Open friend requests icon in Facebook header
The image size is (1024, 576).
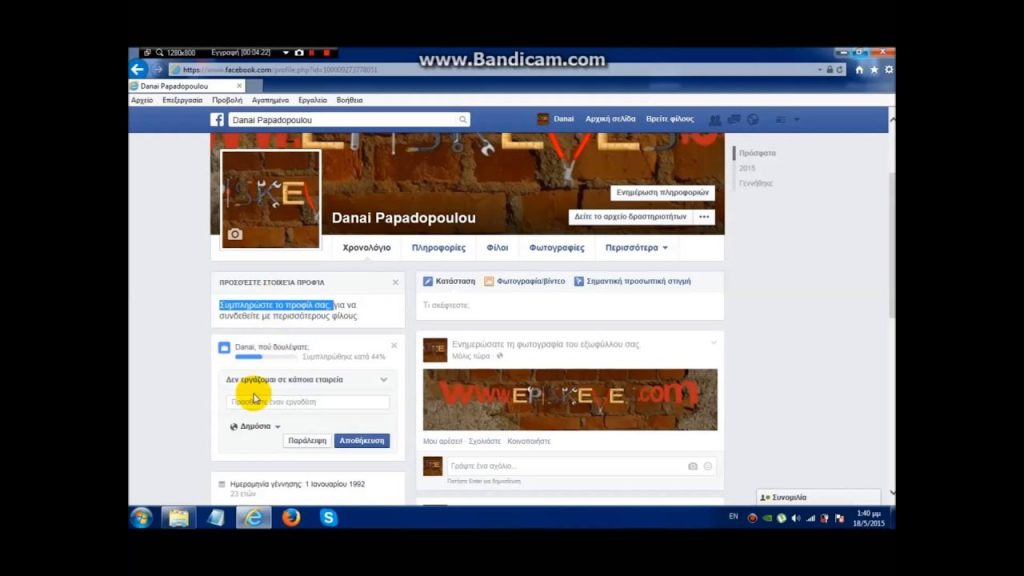[715, 120]
